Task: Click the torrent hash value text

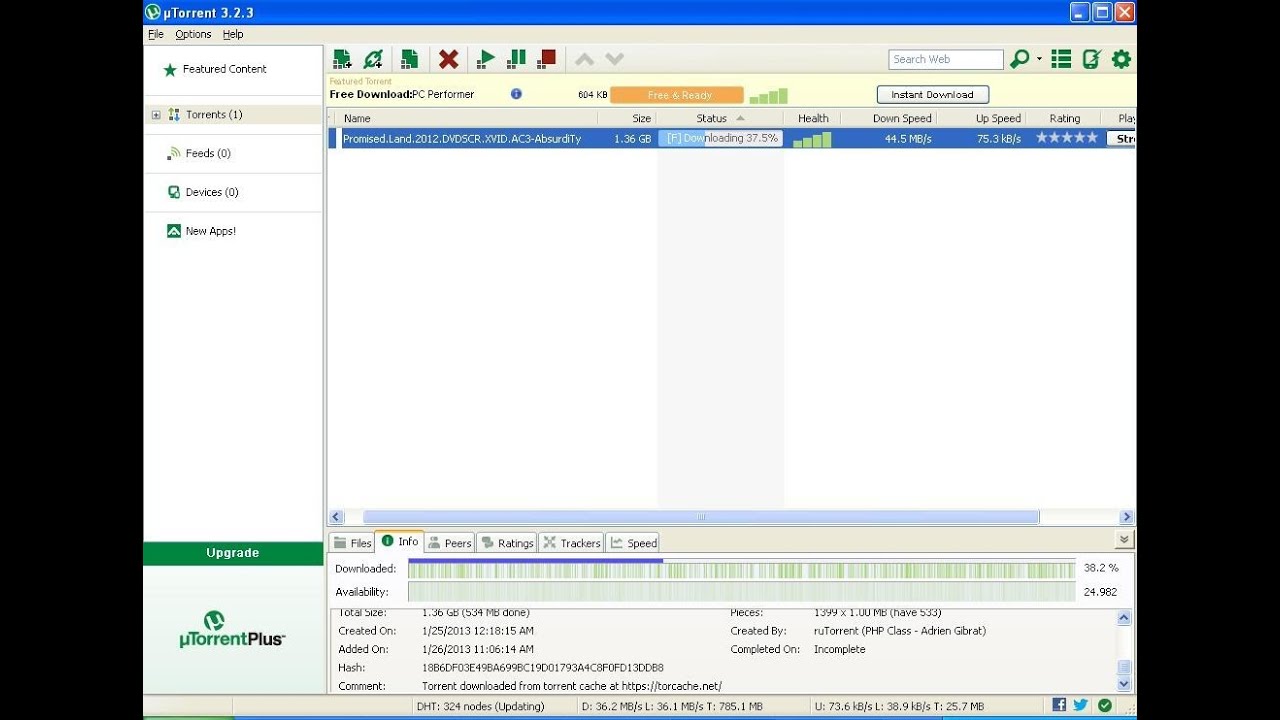Action: pos(542,668)
